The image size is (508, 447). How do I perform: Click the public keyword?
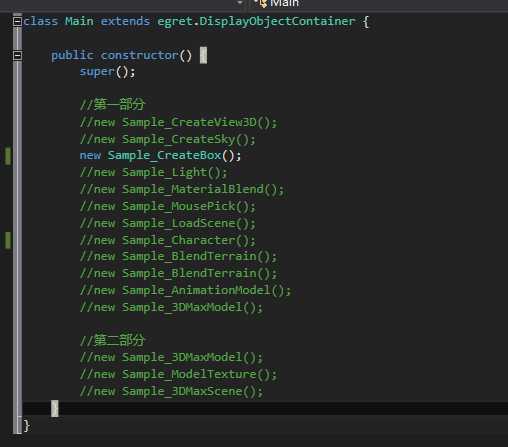pos(72,55)
